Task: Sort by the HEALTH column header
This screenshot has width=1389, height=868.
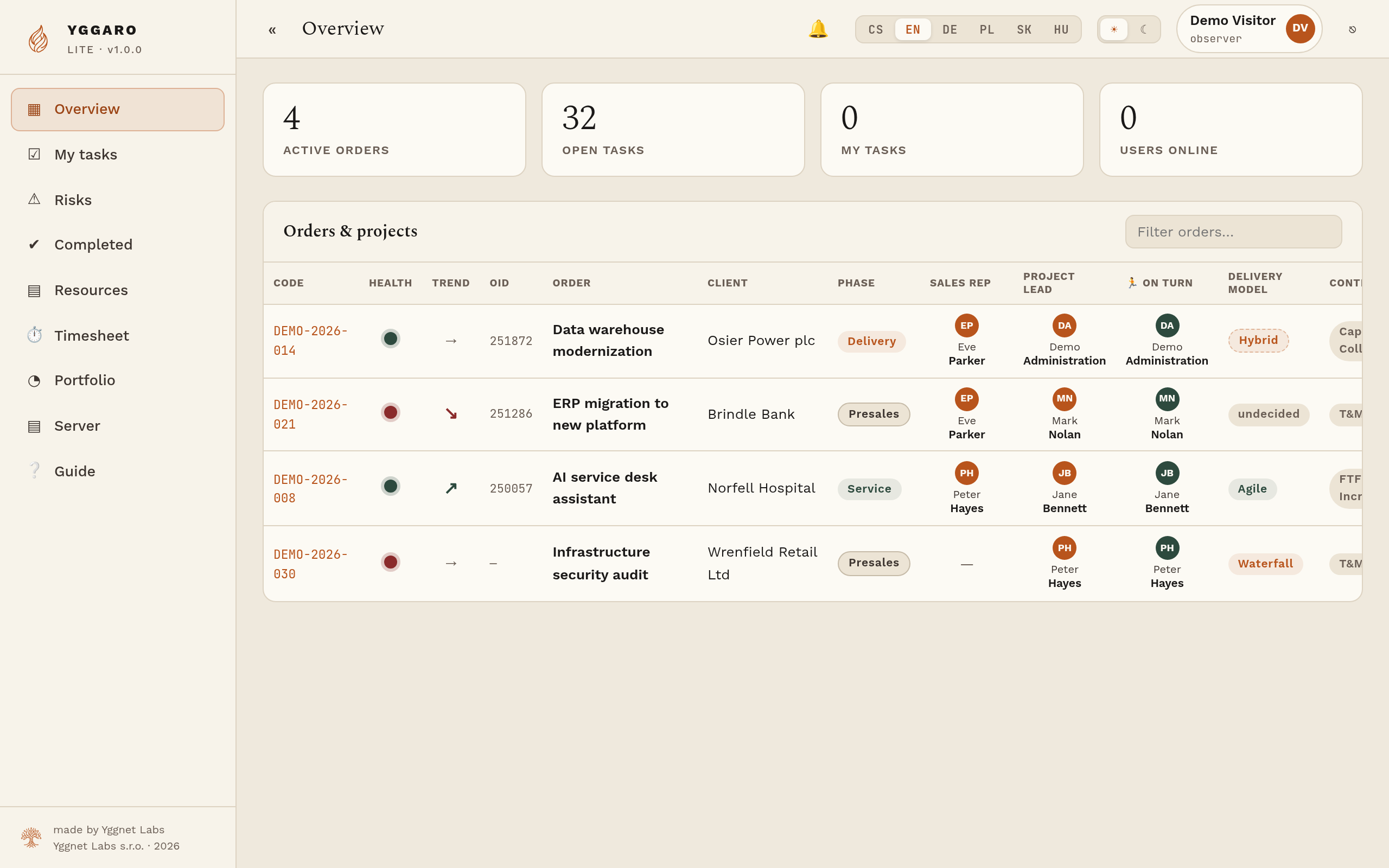Action: pyautogui.click(x=390, y=283)
